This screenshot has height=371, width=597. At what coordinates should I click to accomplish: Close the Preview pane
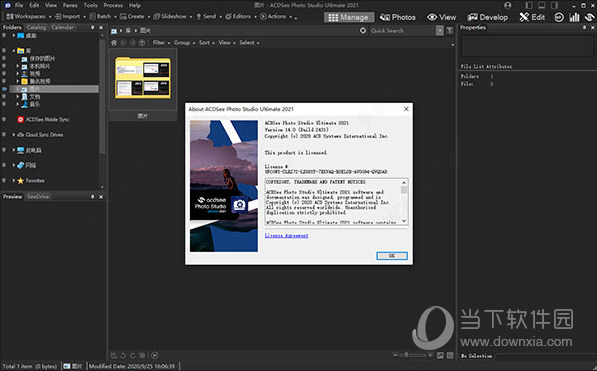(101, 197)
